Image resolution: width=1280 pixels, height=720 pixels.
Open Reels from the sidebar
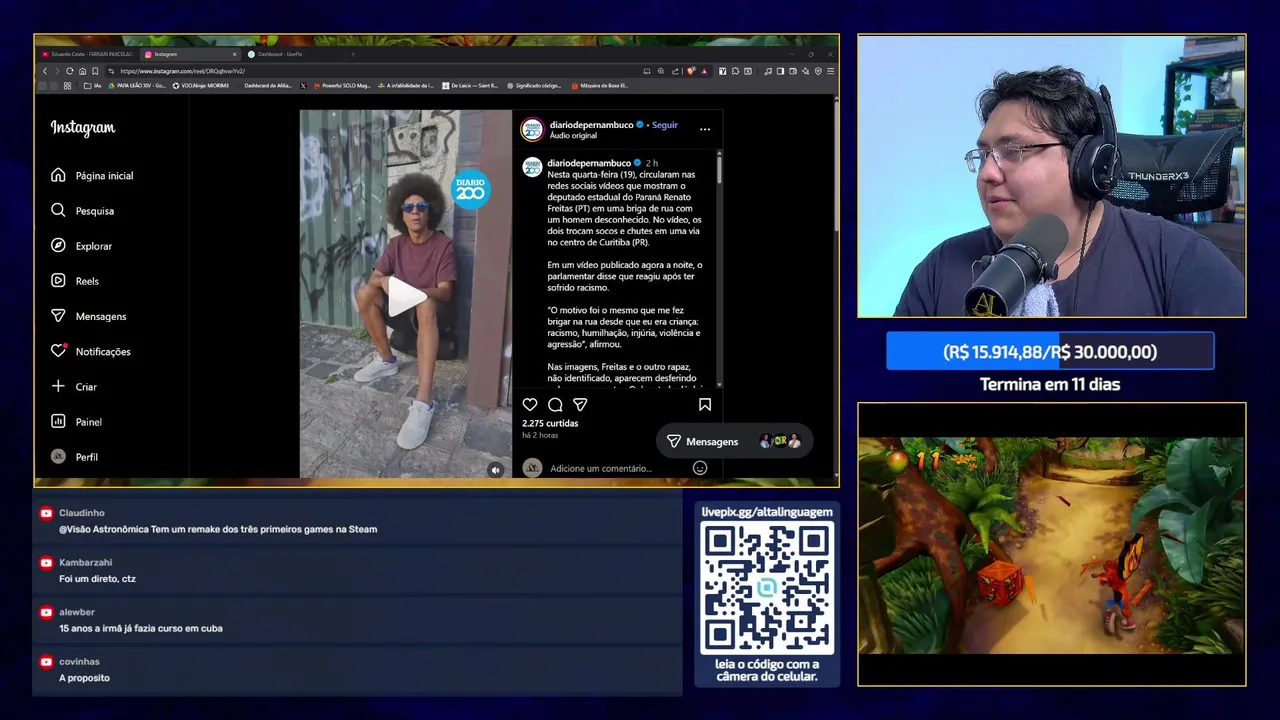75,281
